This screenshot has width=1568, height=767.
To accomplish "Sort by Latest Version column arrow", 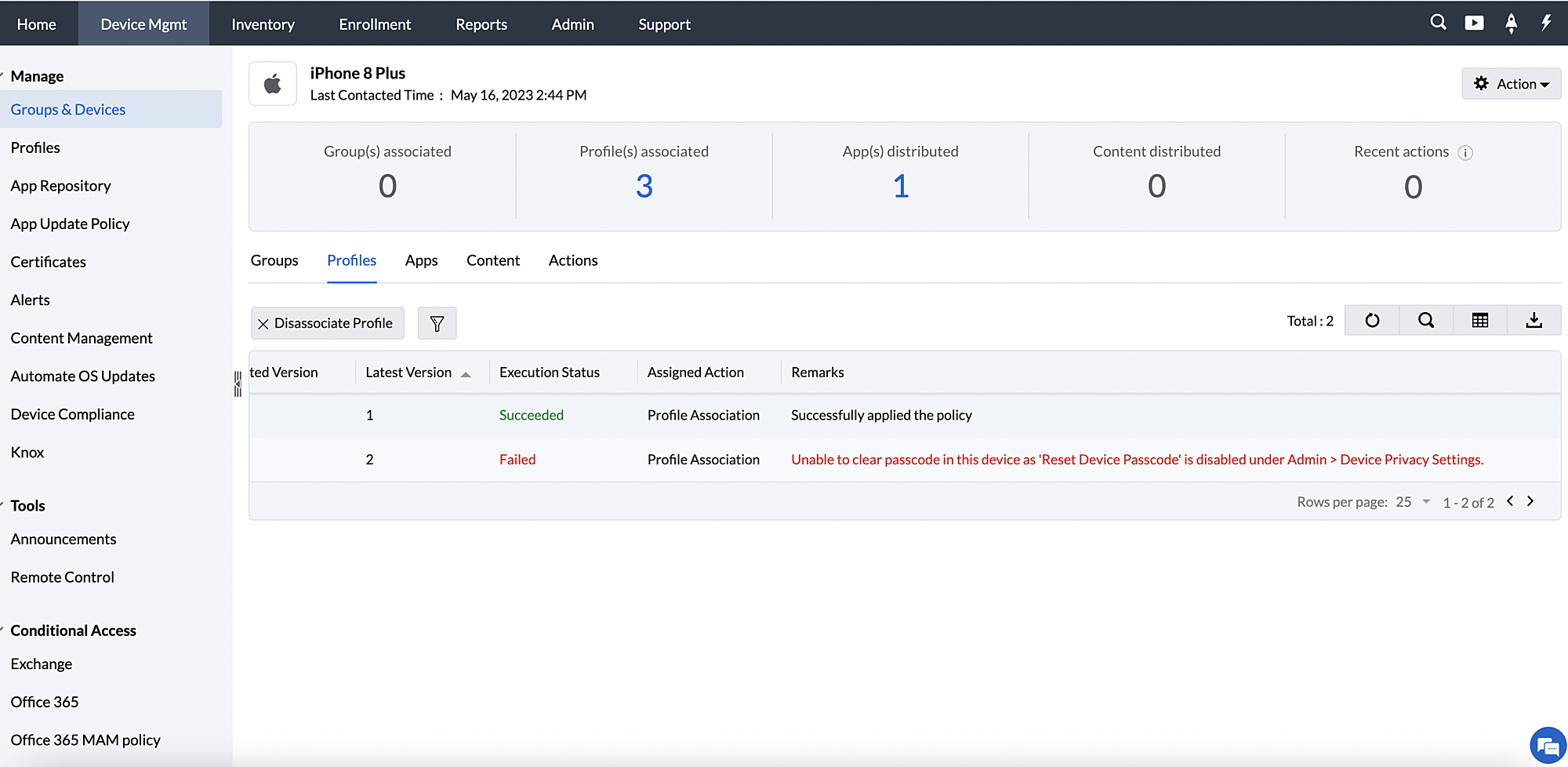I will (x=466, y=374).
